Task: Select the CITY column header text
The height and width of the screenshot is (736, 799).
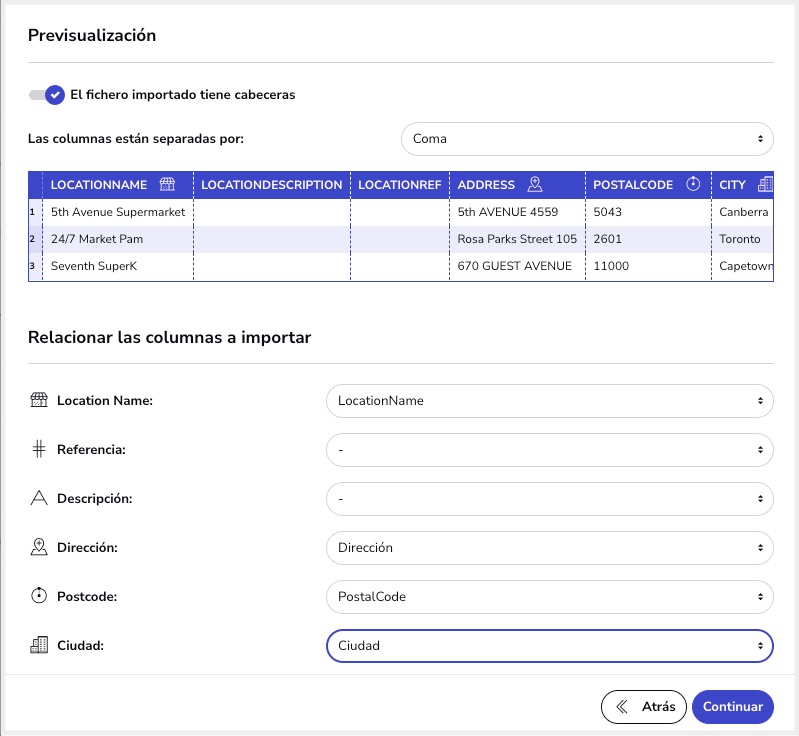Action: [732, 185]
